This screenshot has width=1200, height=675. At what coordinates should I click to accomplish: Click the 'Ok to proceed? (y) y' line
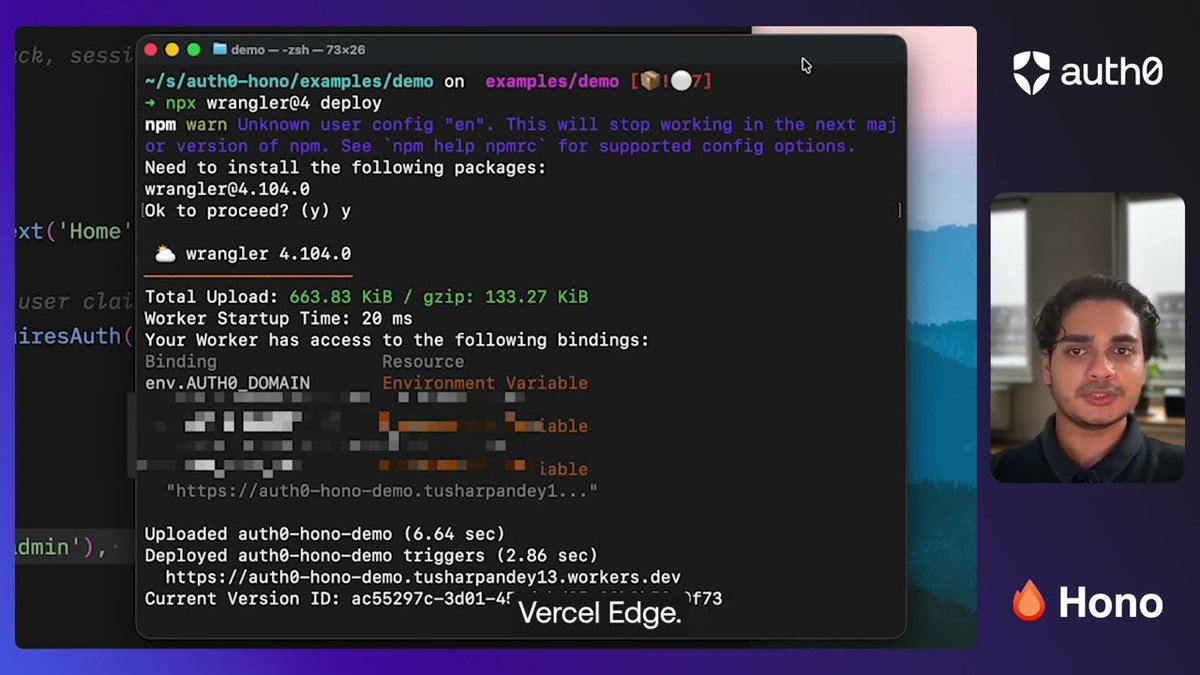point(248,211)
